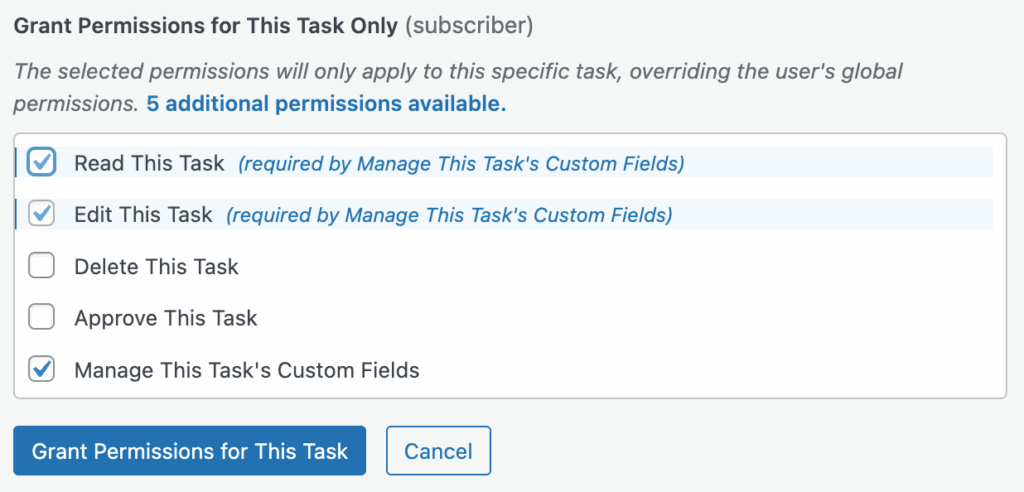Screen dimensions: 1024x492
Task: Tick the Approve This Task checkbox
Action: point(42,318)
